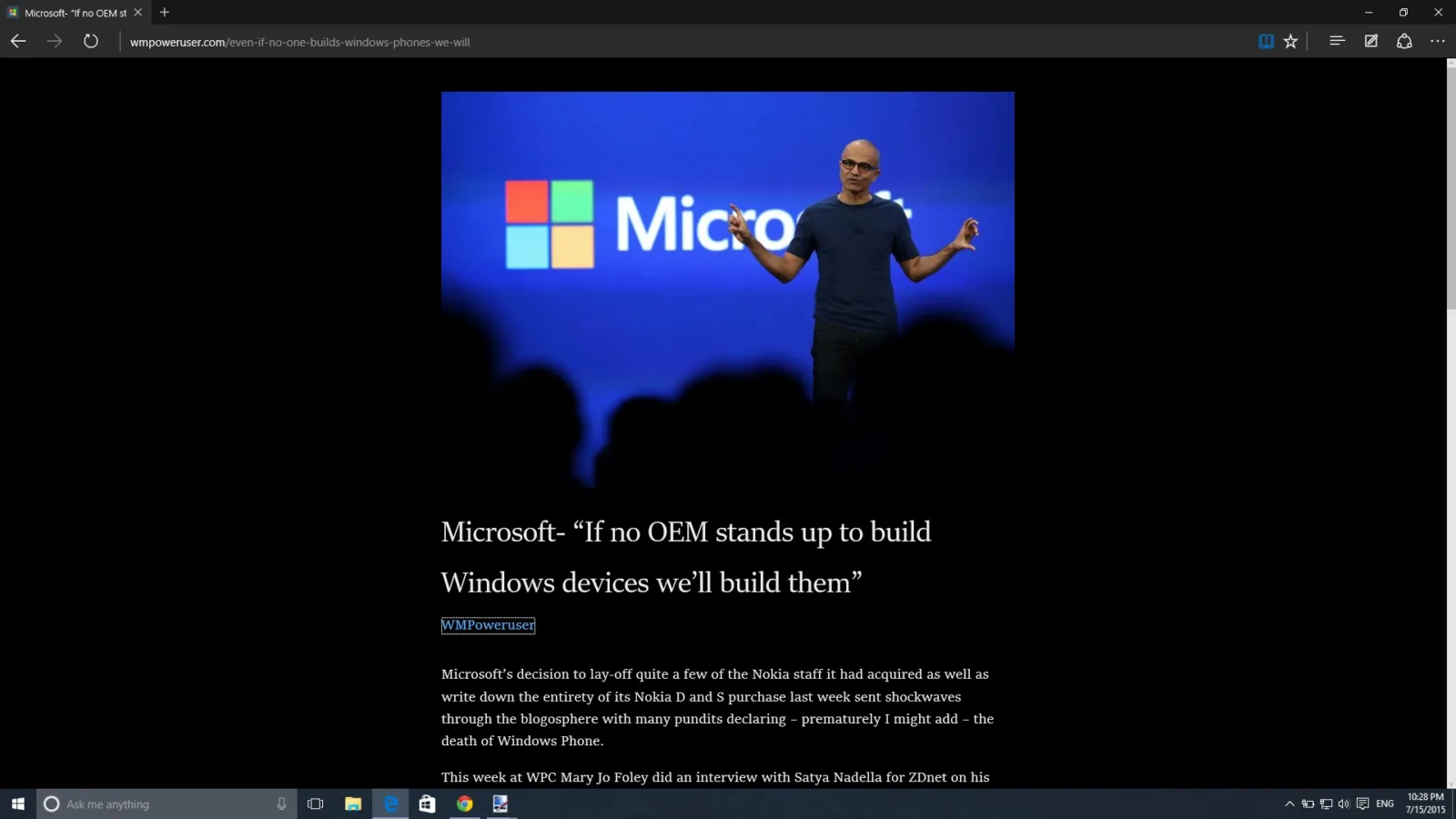Open the Windows Start menu
Screen dimensions: 1456x819
pyautogui.click(x=18, y=804)
